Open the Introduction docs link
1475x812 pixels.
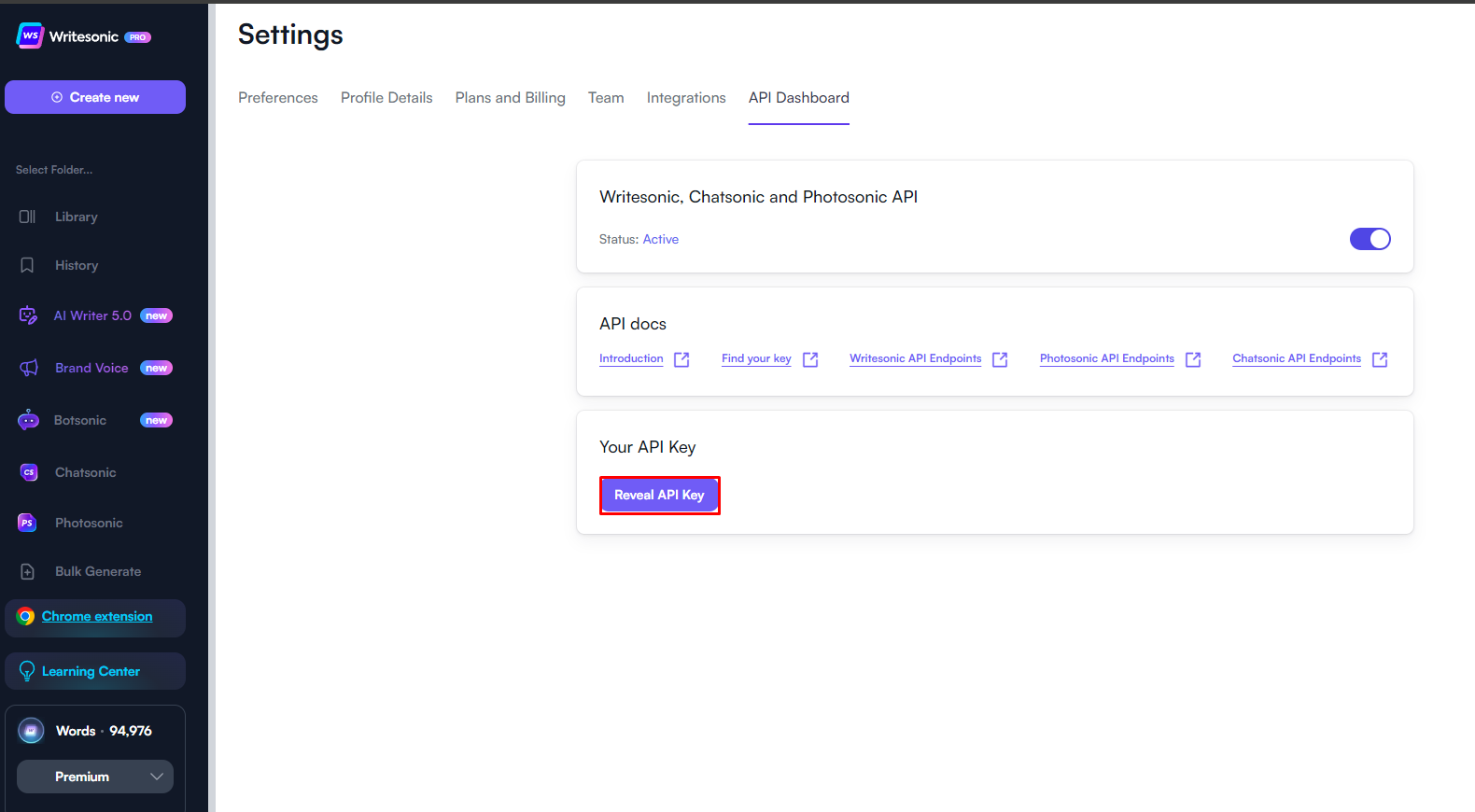click(631, 359)
